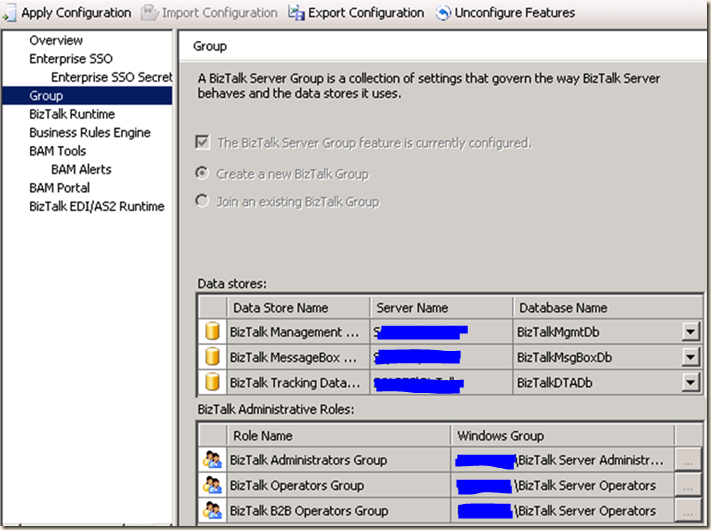Viewport: 711px width, 530px height.
Task: Click the Data Store Name column header
Action: point(298,308)
